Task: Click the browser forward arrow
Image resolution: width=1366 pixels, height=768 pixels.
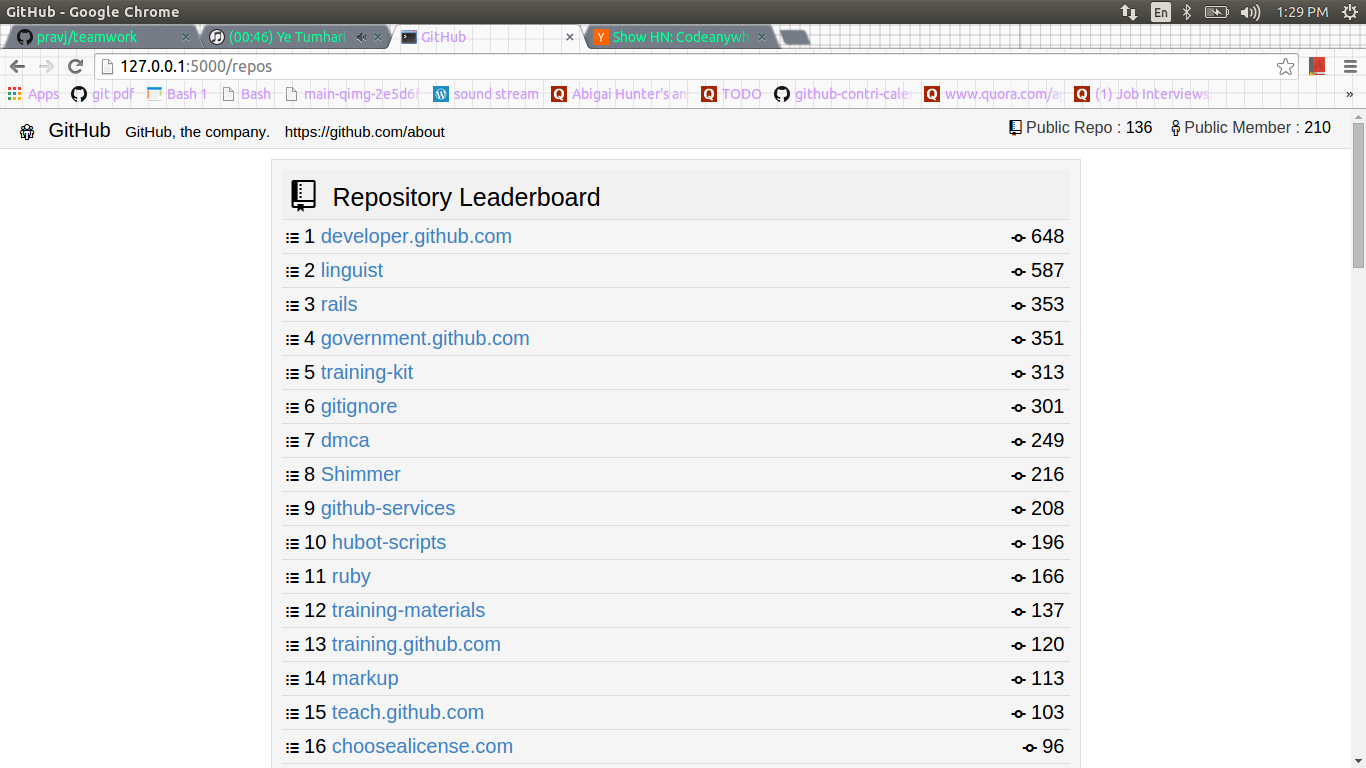Action: click(x=46, y=66)
